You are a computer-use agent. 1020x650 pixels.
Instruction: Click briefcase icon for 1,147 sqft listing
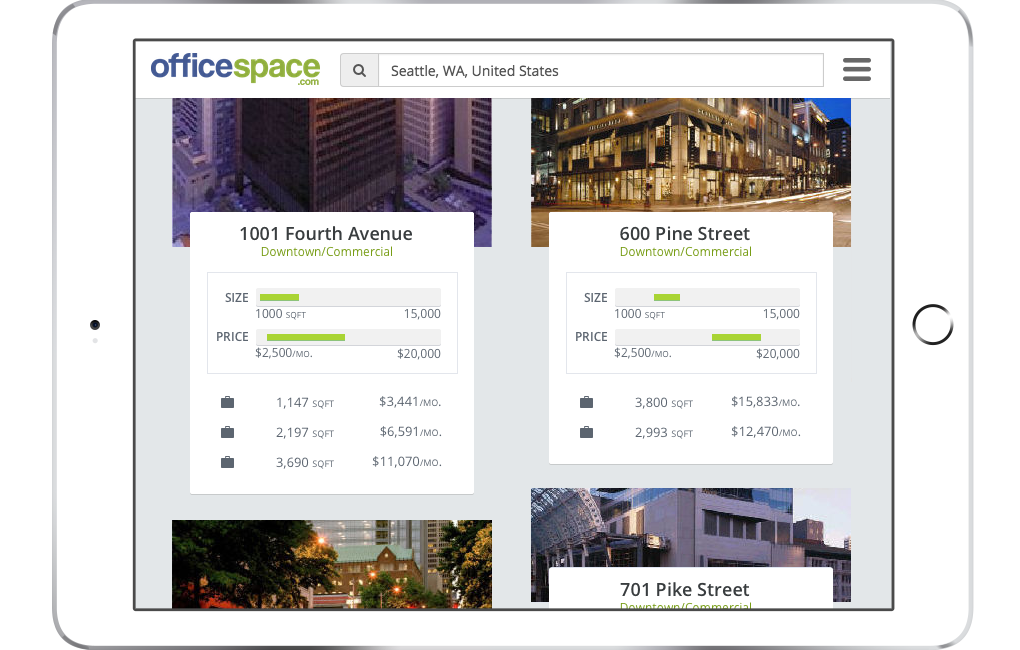coord(227,402)
